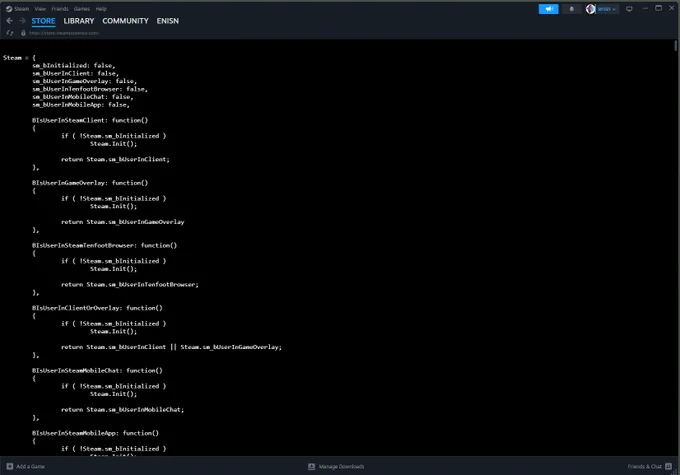Click the text "sm_bUserInTenfootBrowser: false,"

(90, 89)
